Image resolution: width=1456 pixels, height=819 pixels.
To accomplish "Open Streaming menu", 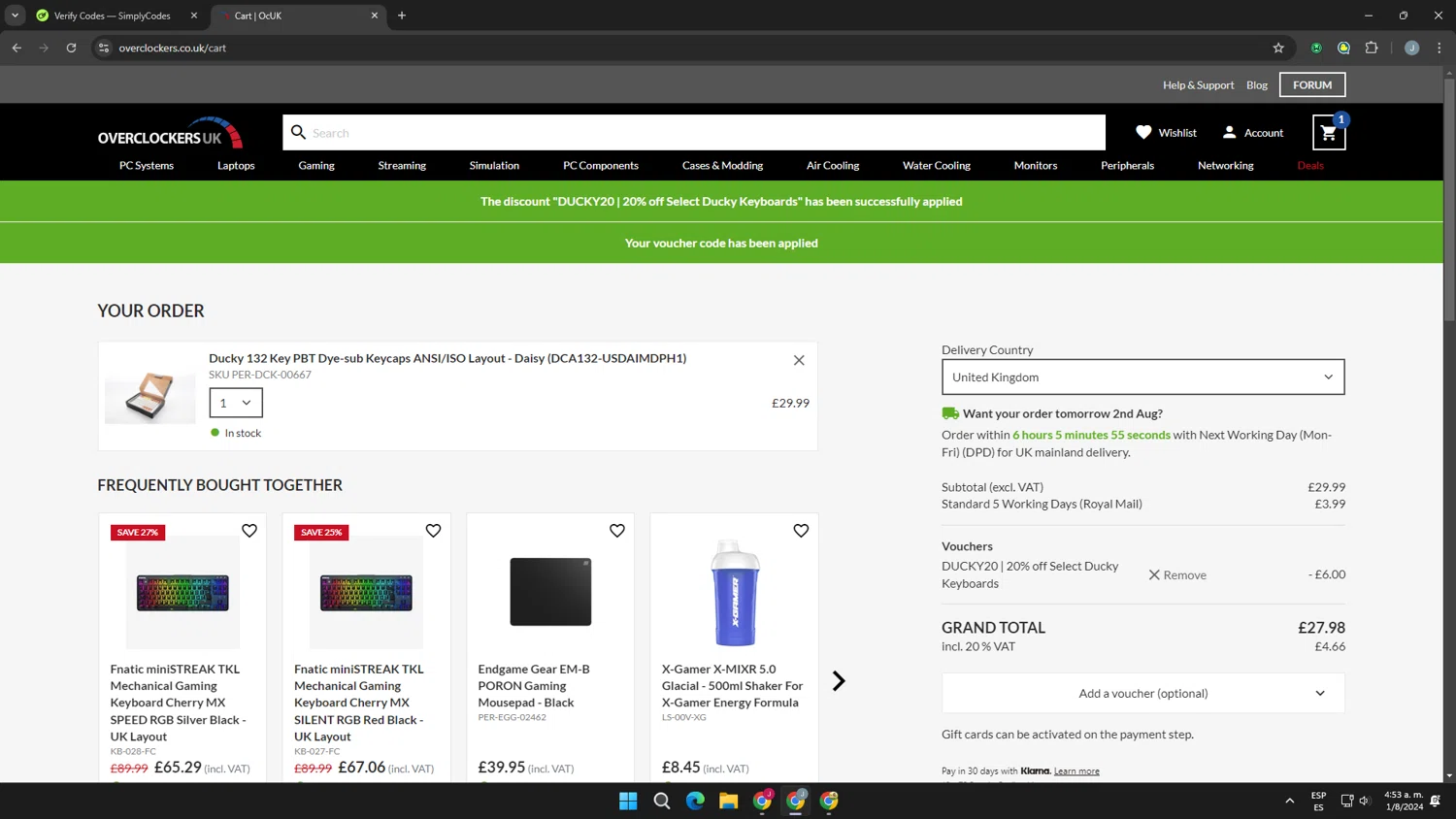I will pos(402,166).
